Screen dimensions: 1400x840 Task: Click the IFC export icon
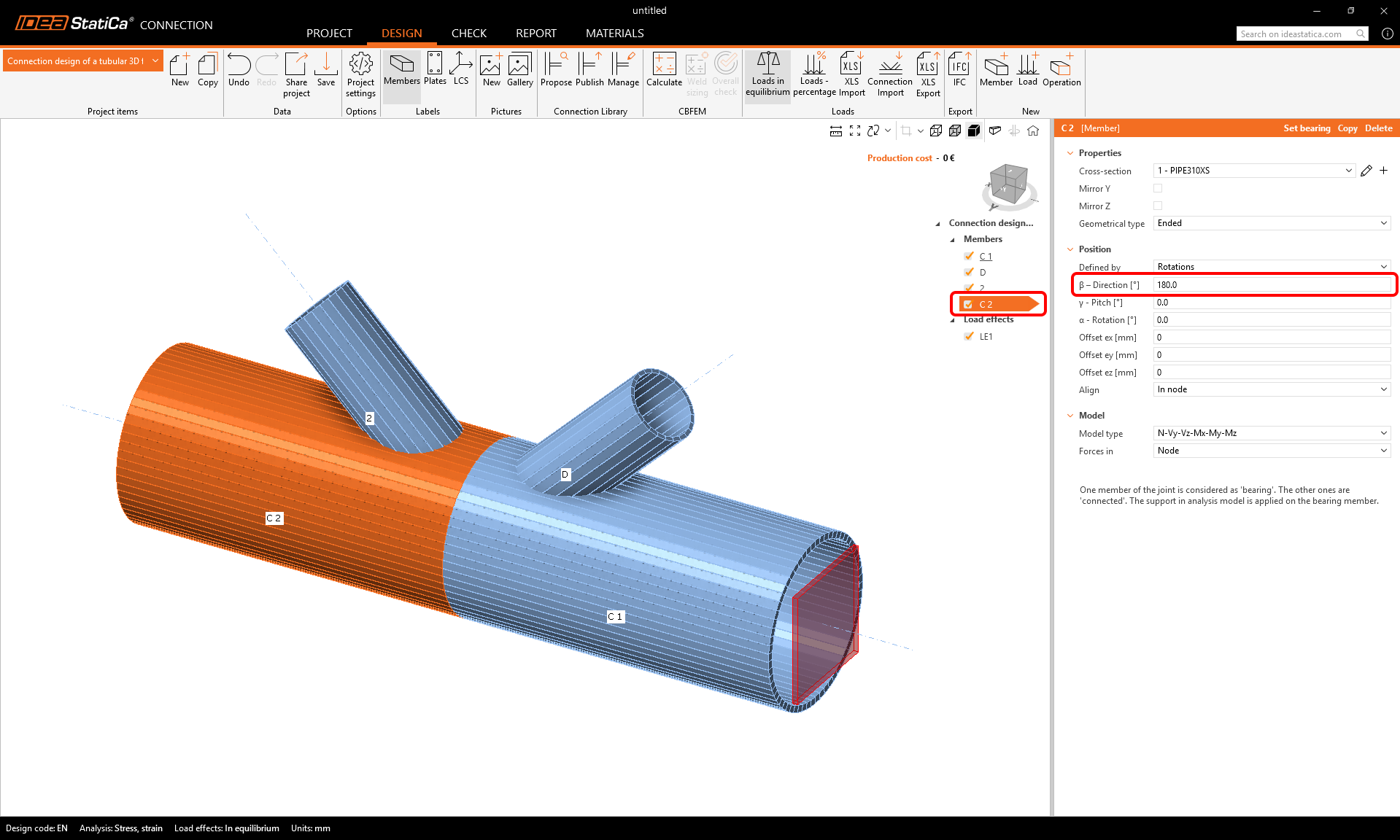pos(959,71)
